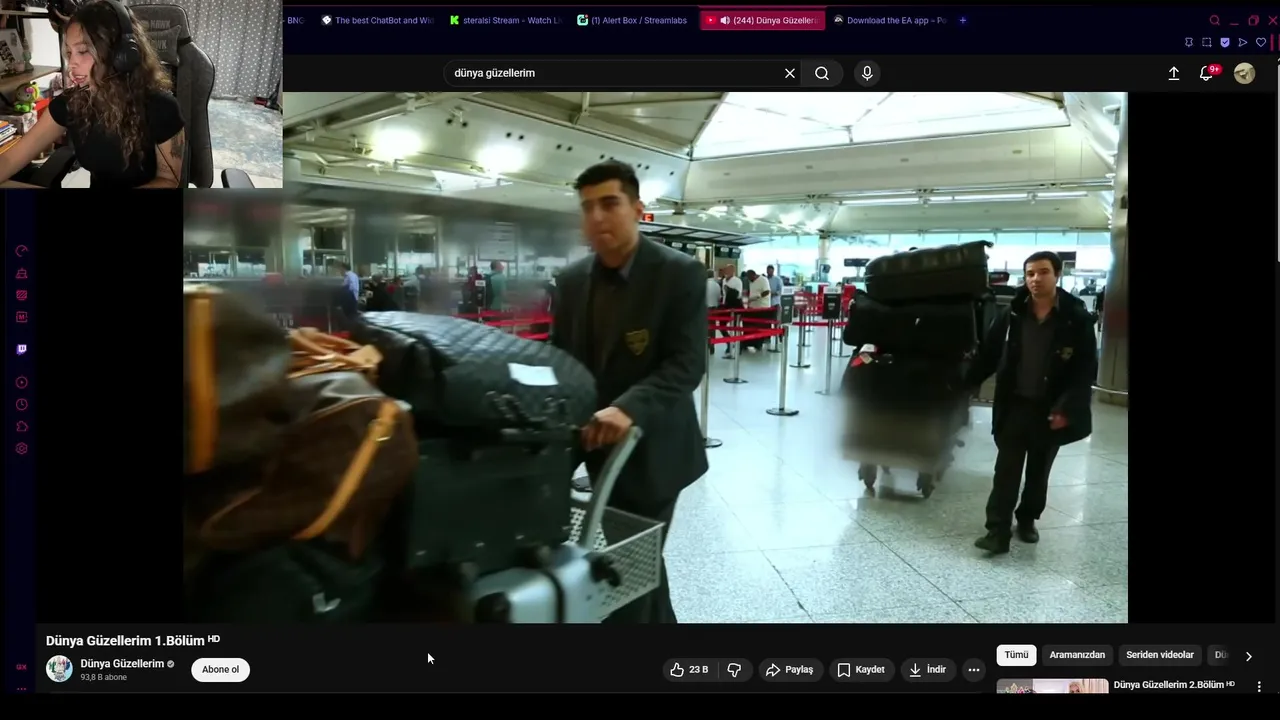Open the Dünya Güzellerim channel avatar

tap(59, 669)
